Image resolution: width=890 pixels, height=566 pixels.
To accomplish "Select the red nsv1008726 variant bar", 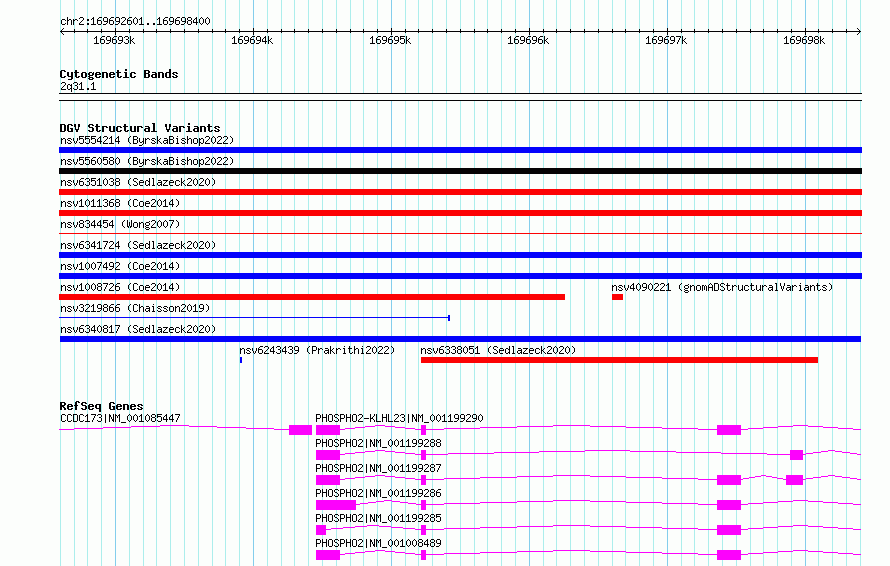I will (x=312, y=297).
